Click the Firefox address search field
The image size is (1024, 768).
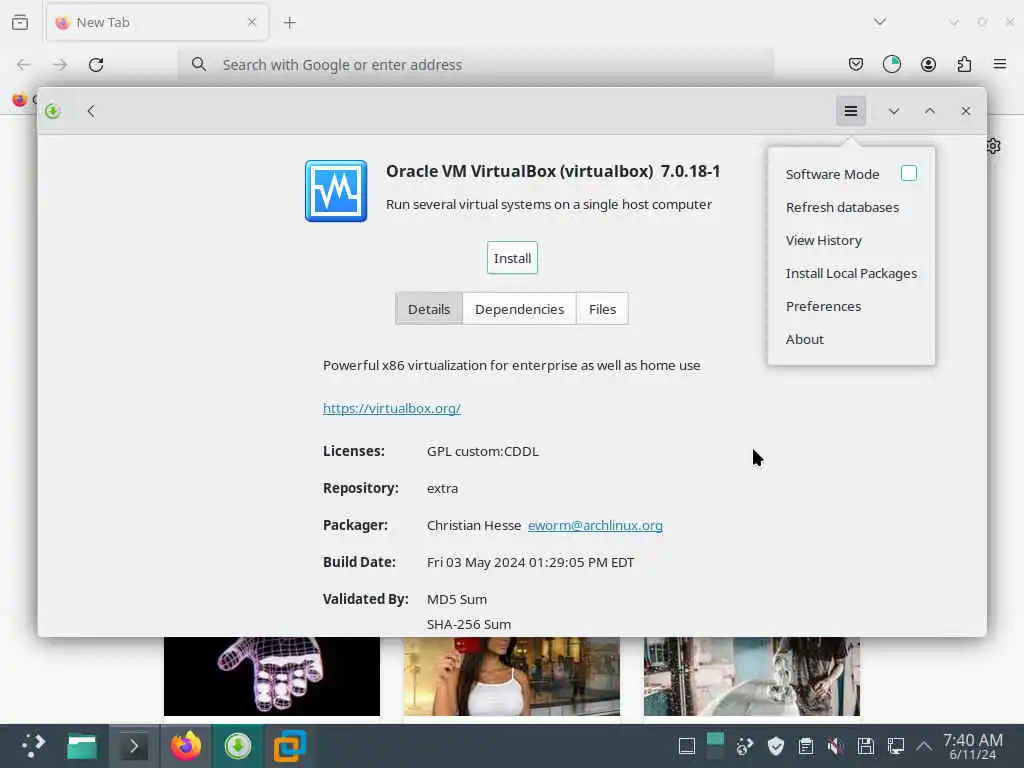coord(475,65)
